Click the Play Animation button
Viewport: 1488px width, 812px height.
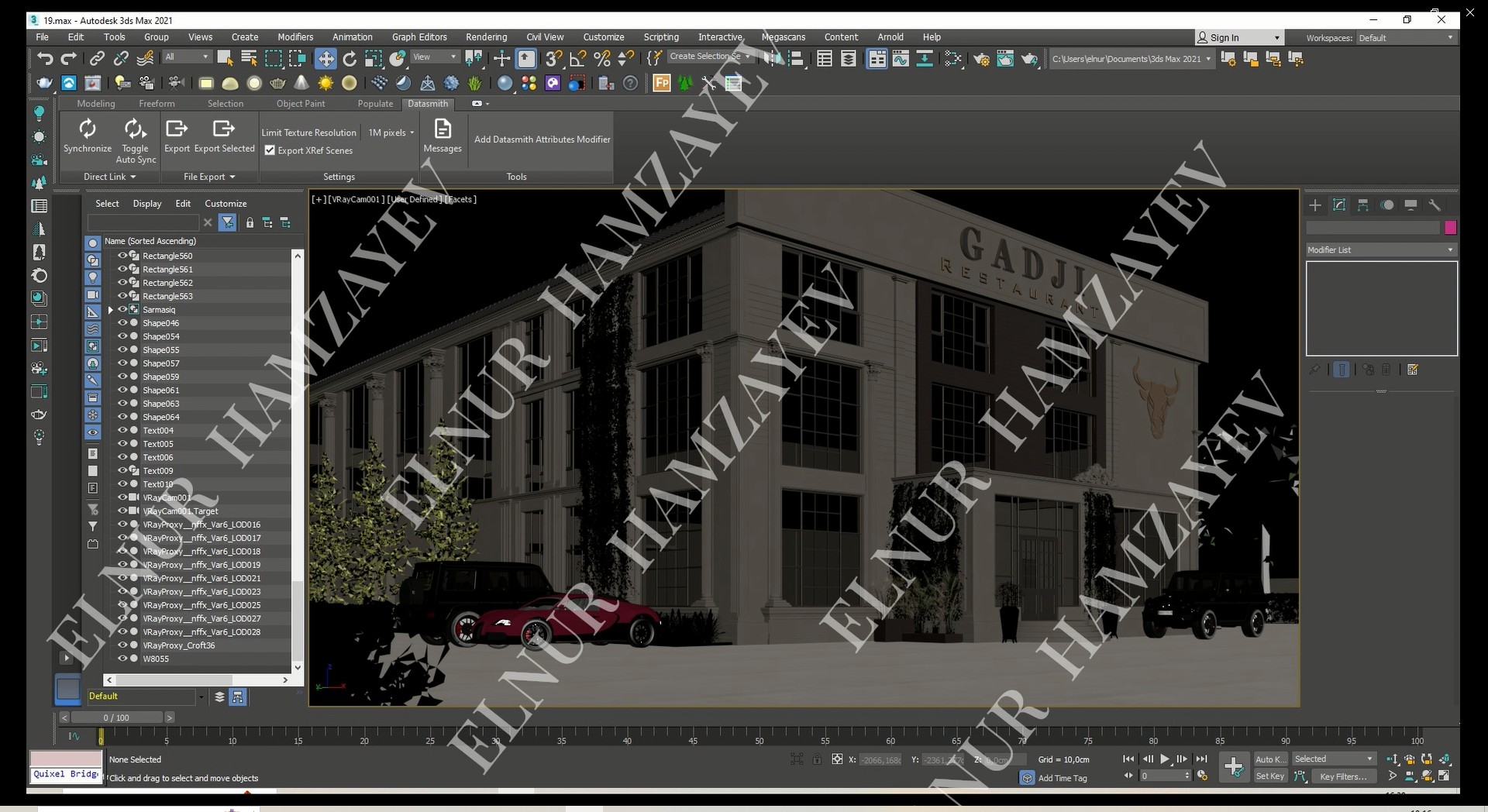(x=1165, y=759)
